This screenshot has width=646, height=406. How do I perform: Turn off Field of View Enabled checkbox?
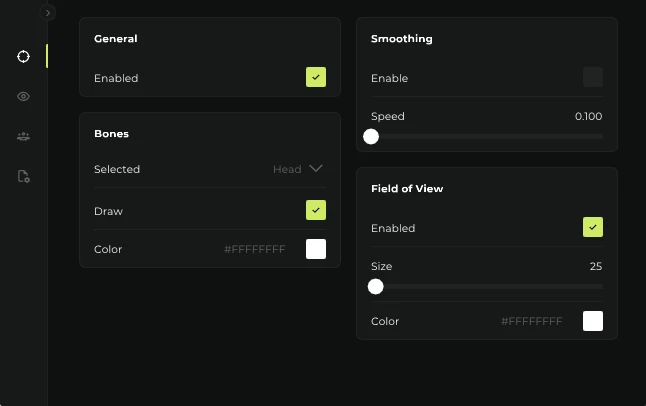[x=593, y=227]
